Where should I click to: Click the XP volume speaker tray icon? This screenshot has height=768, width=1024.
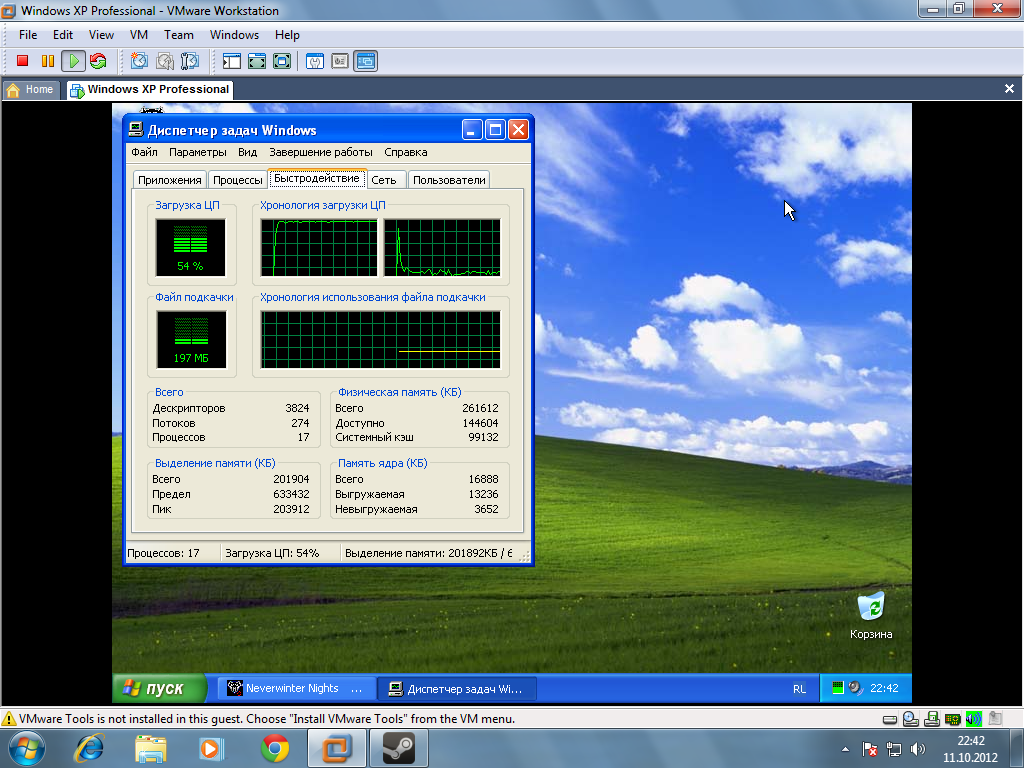(855, 688)
